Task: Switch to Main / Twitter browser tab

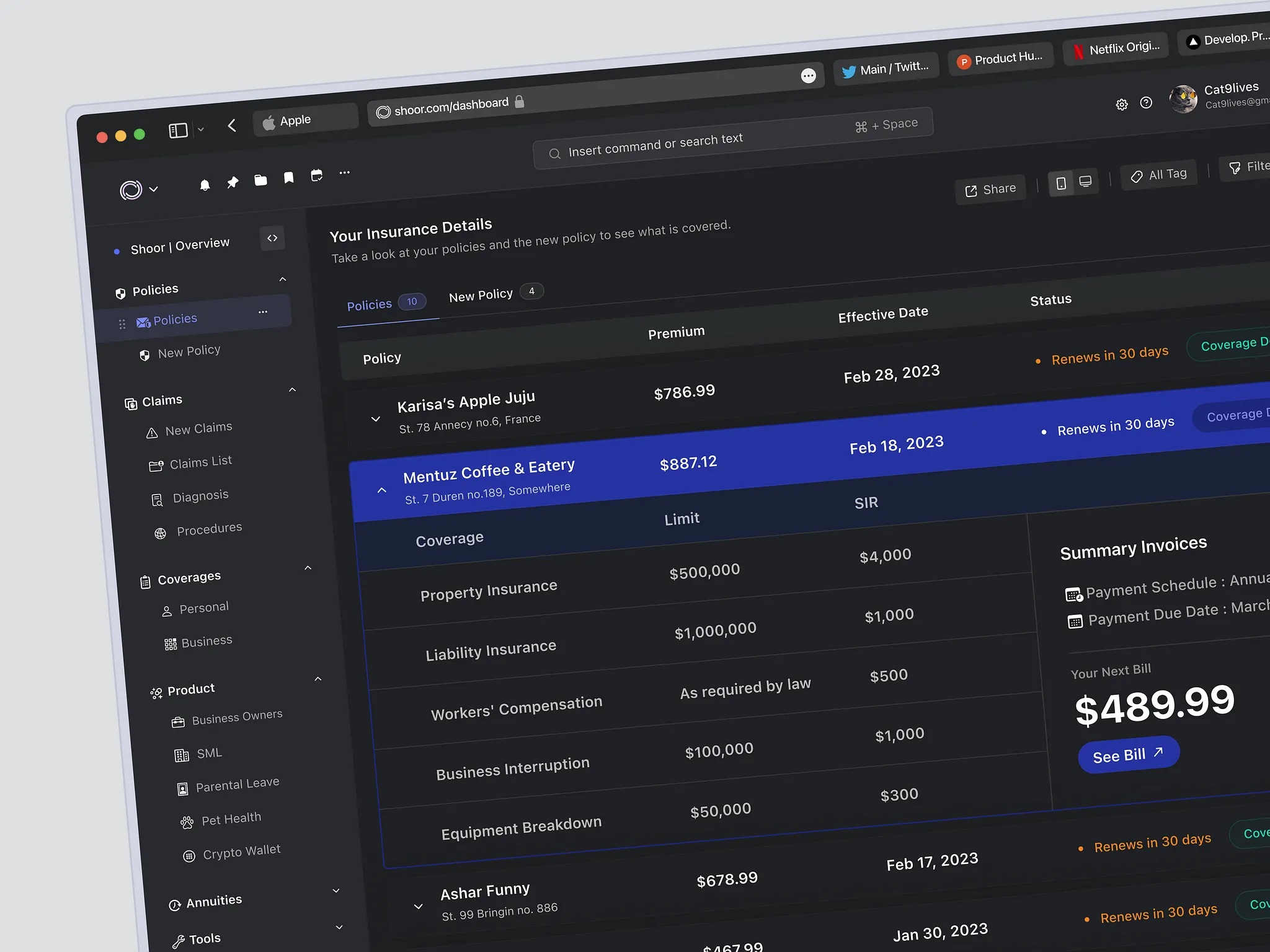Action: click(x=886, y=69)
